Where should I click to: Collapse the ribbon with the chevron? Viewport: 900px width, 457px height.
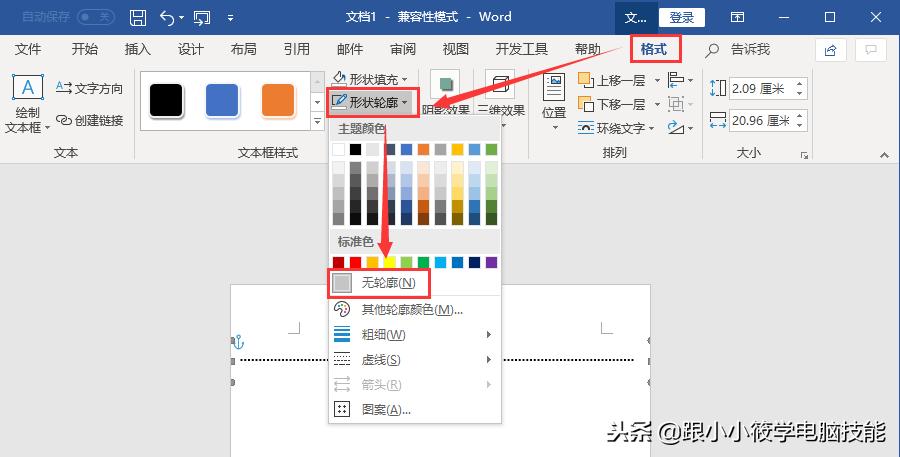(x=884, y=155)
